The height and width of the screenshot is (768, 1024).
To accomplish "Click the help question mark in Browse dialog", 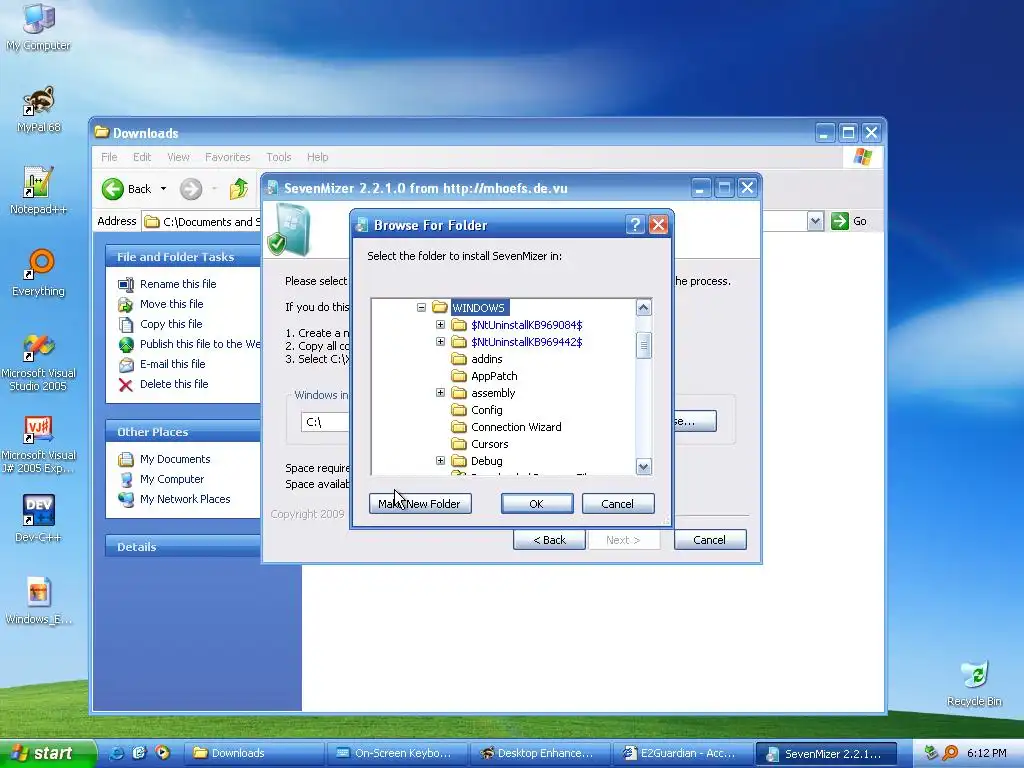I will 635,225.
